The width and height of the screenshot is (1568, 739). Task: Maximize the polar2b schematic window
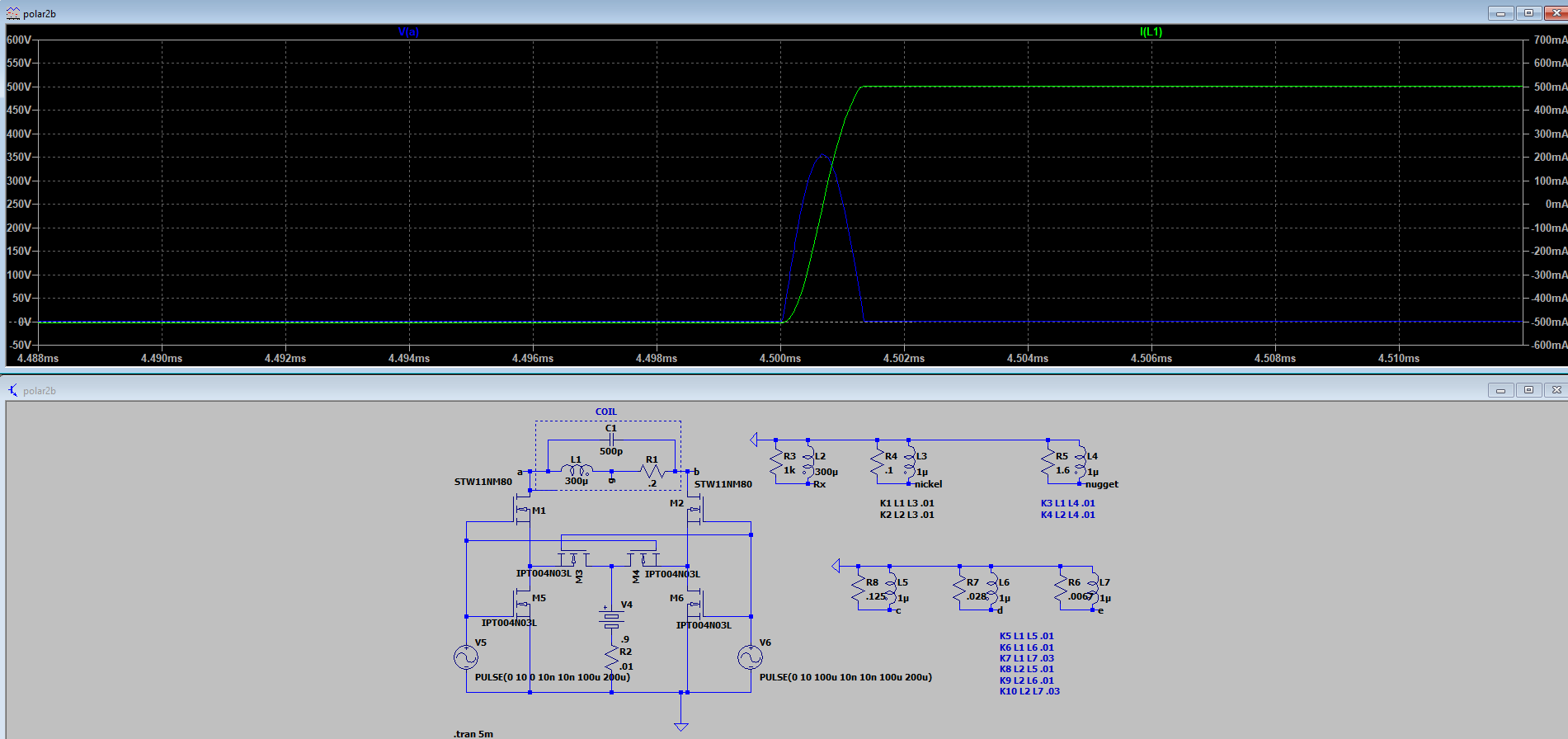(1528, 390)
